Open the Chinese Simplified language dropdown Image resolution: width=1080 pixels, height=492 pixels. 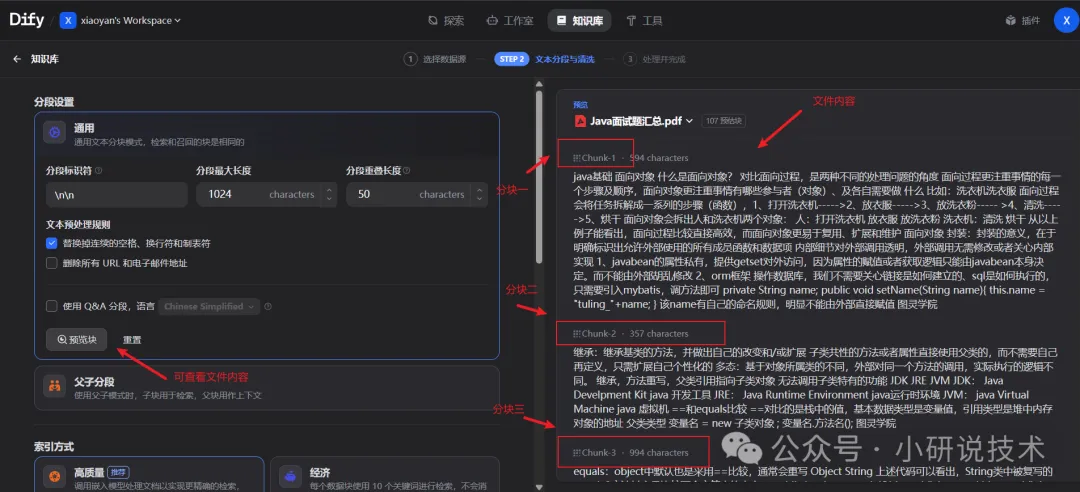[209, 307]
